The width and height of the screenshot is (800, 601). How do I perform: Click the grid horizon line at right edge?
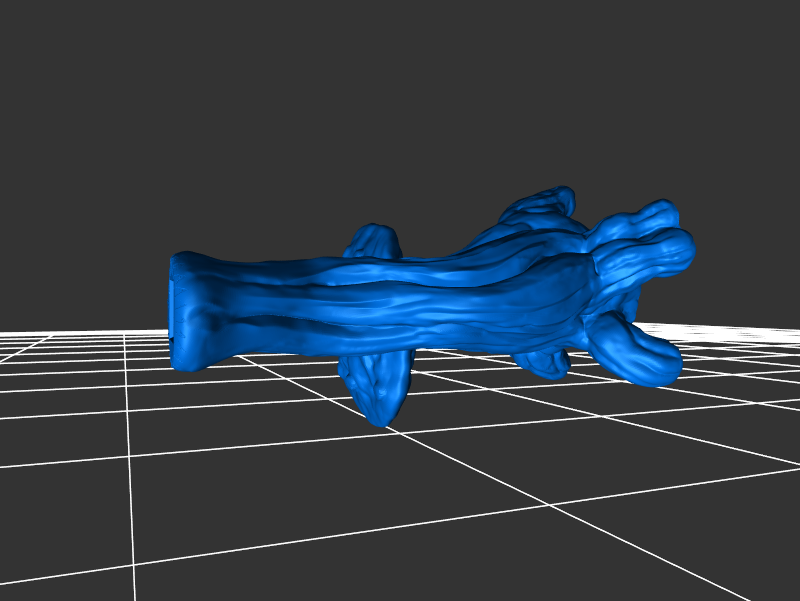(780, 323)
